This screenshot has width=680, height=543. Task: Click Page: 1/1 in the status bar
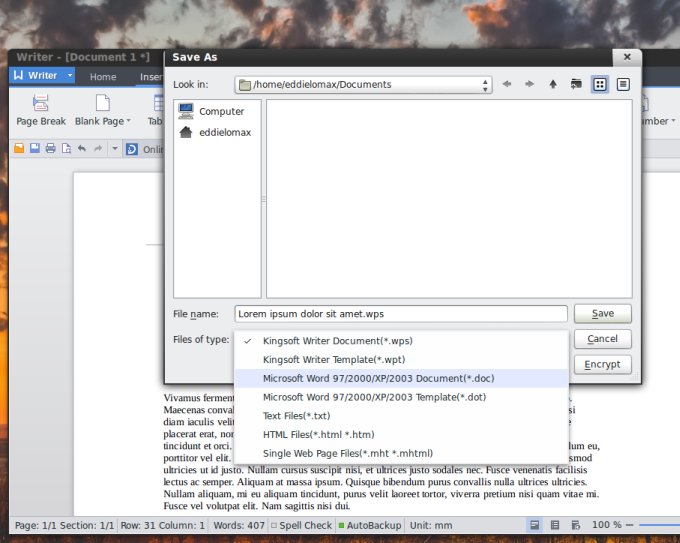(x=36, y=525)
